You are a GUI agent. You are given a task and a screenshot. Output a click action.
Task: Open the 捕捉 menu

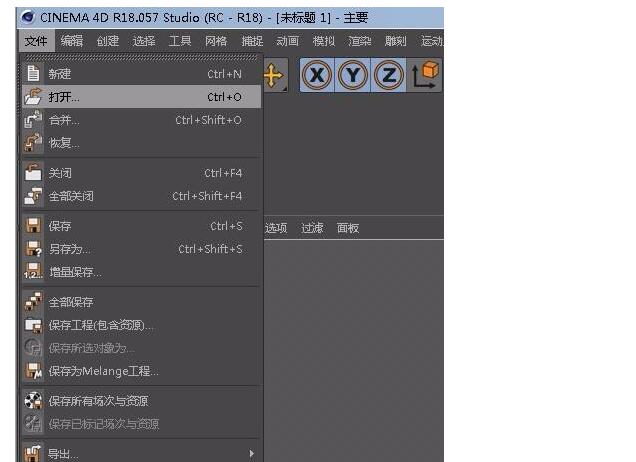[x=252, y=41]
